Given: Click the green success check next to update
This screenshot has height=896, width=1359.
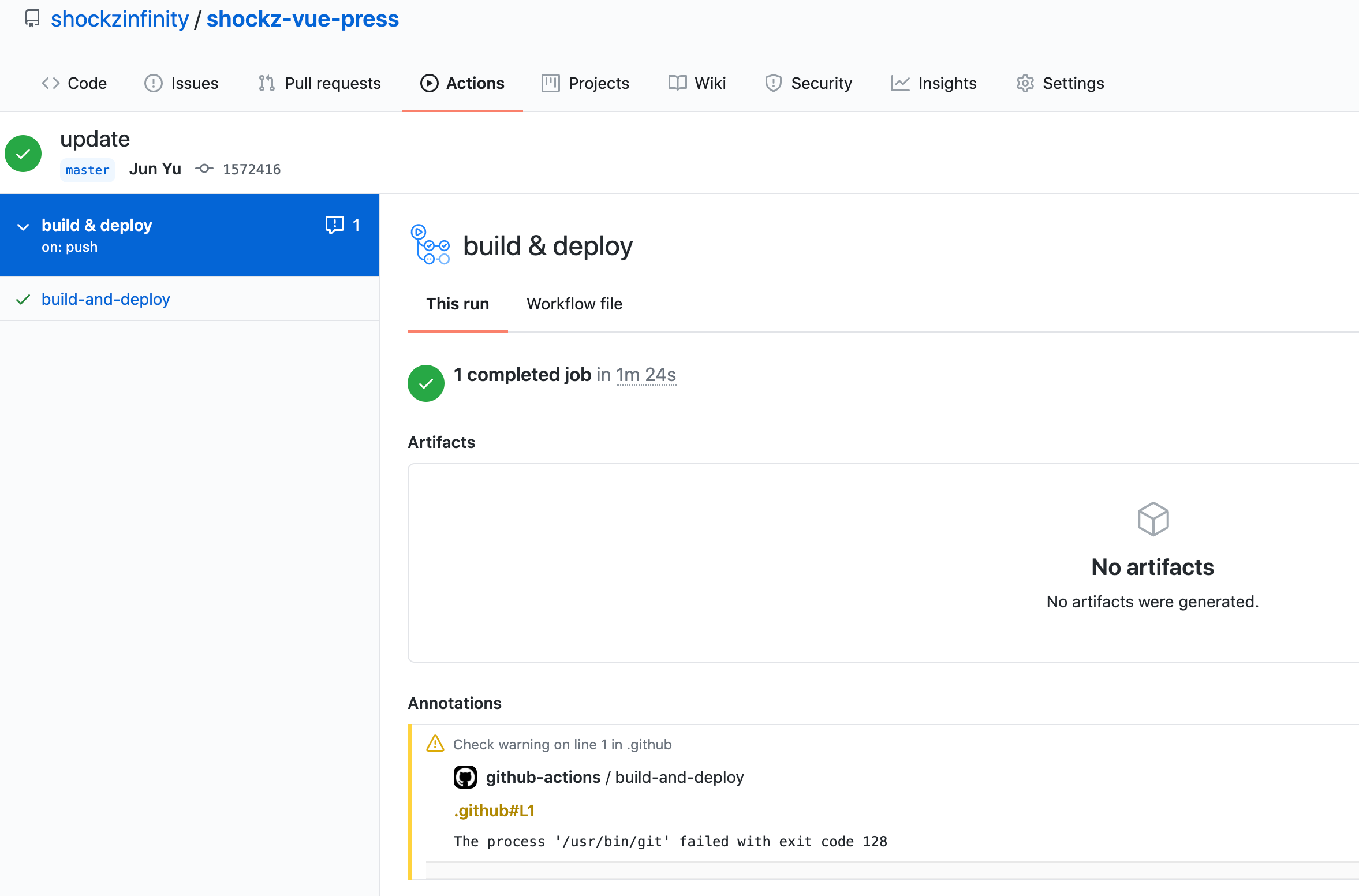Looking at the screenshot, I should coord(23,154).
